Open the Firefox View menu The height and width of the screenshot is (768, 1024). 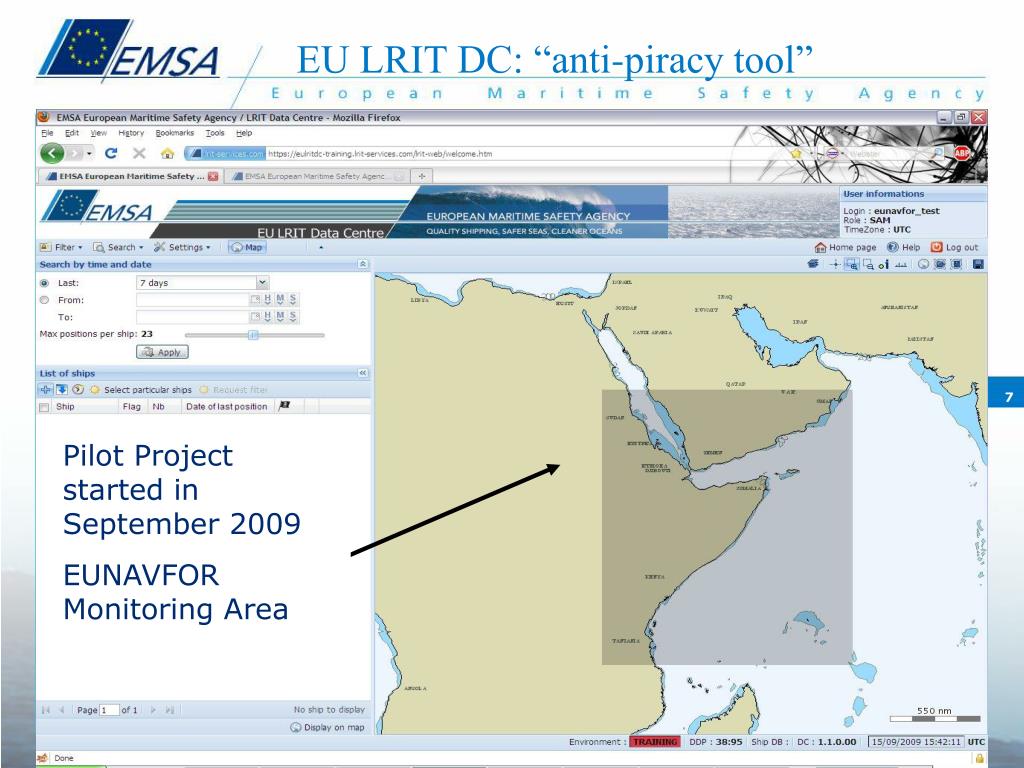point(98,133)
